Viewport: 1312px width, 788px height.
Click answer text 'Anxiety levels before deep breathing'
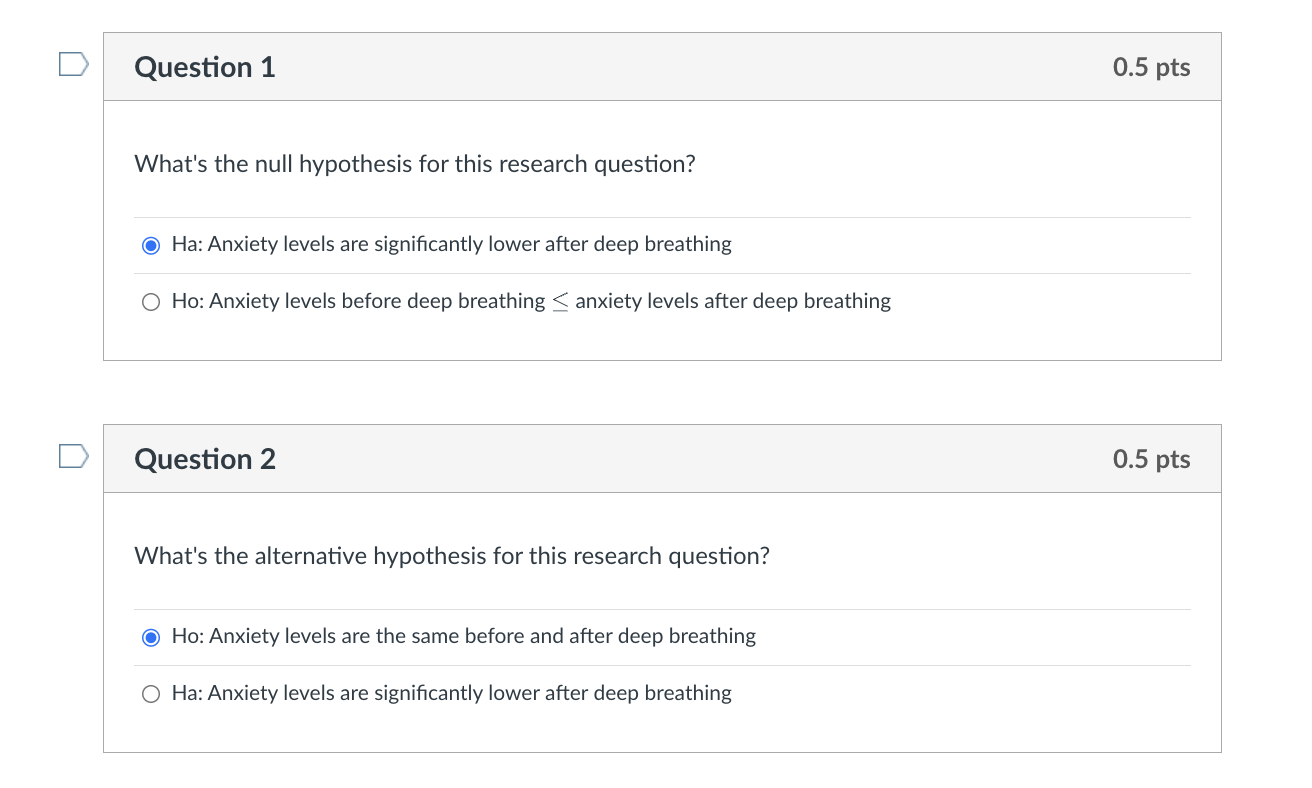point(377,301)
